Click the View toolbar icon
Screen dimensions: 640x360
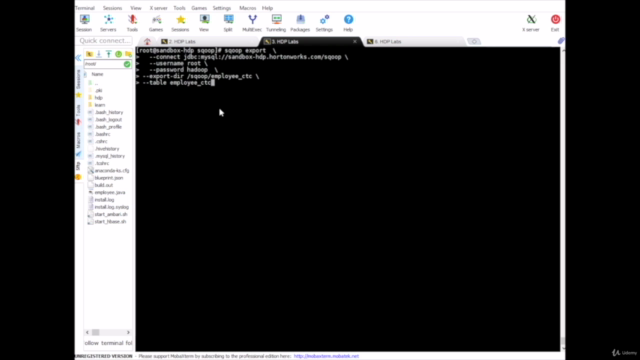coord(204,23)
